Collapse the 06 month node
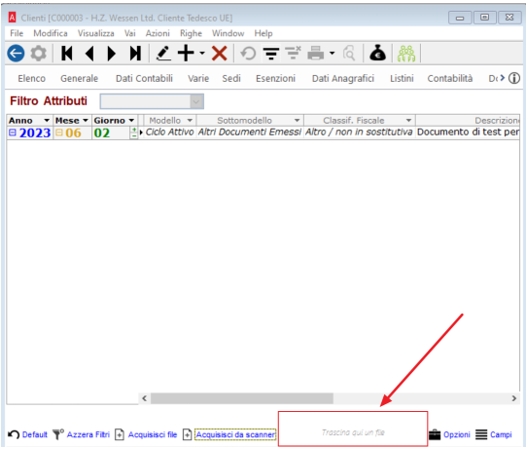 tap(59, 133)
